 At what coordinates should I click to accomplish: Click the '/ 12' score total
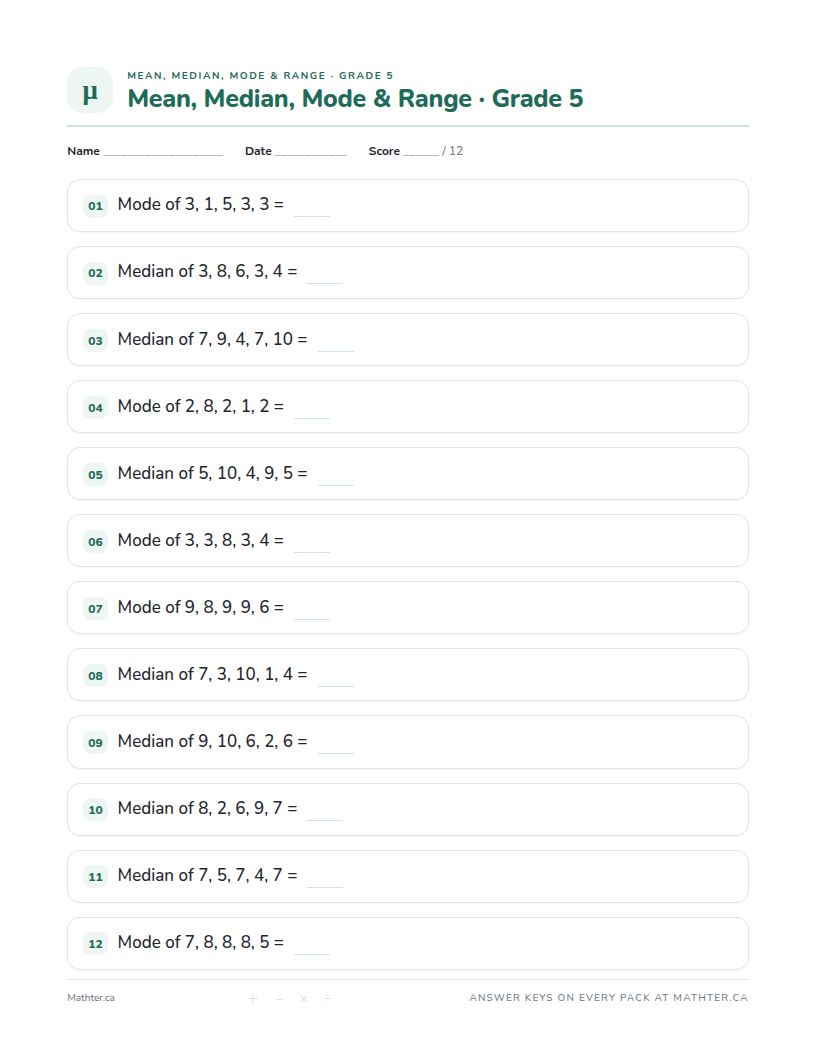point(452,151)
